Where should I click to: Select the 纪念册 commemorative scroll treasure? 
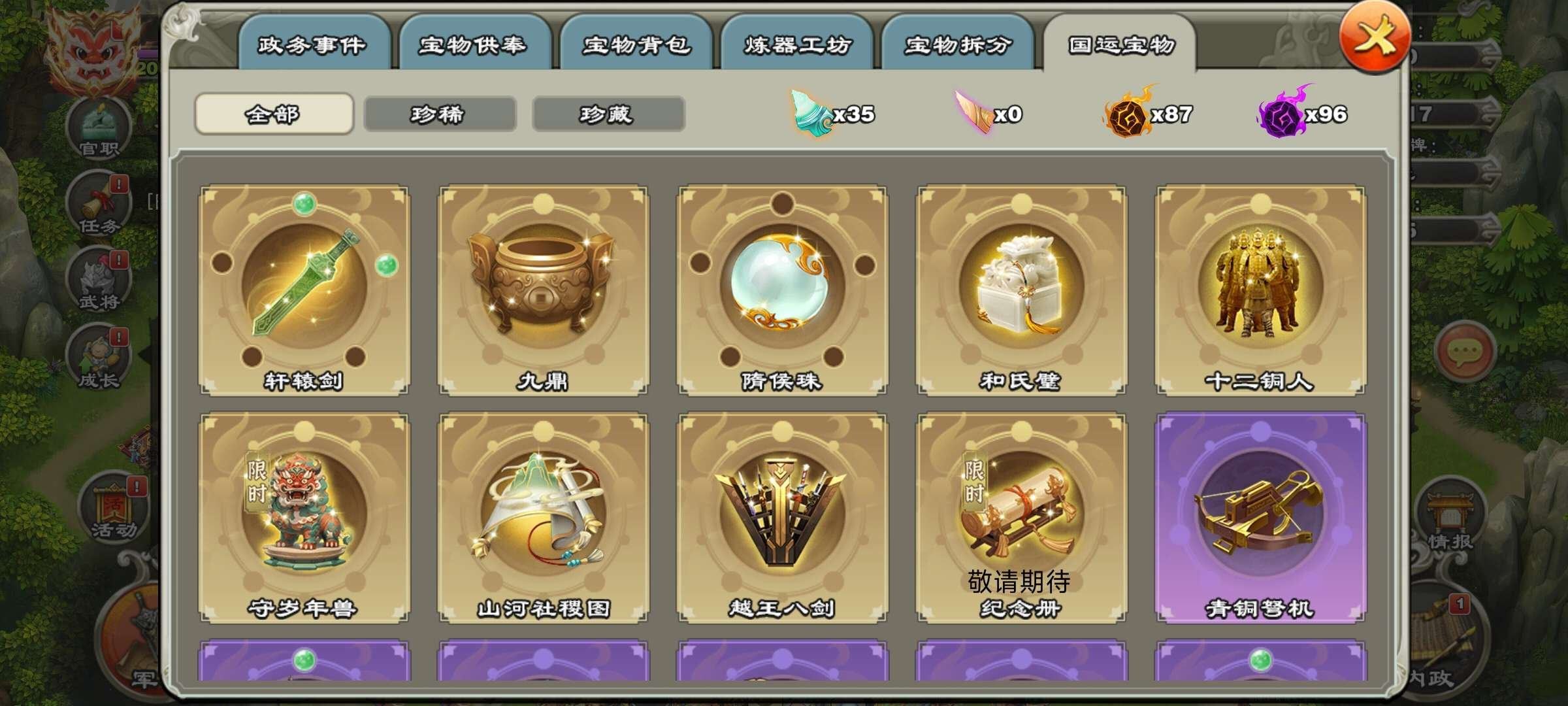(1021, 517)
